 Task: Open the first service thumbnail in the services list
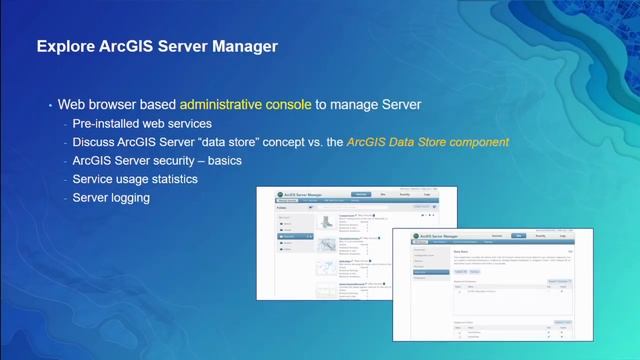tap(327, 222)
